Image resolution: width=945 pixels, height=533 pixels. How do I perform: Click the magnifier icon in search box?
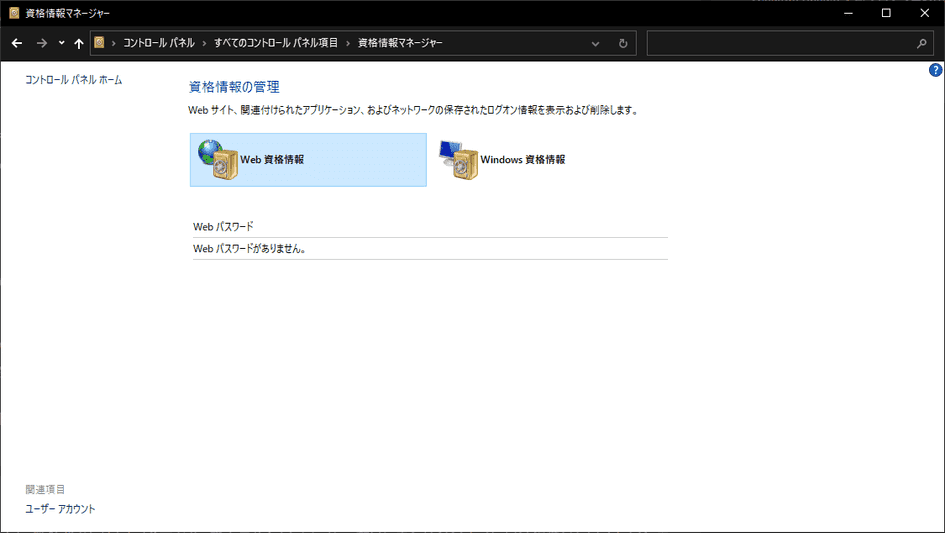(x=921, y=43)
